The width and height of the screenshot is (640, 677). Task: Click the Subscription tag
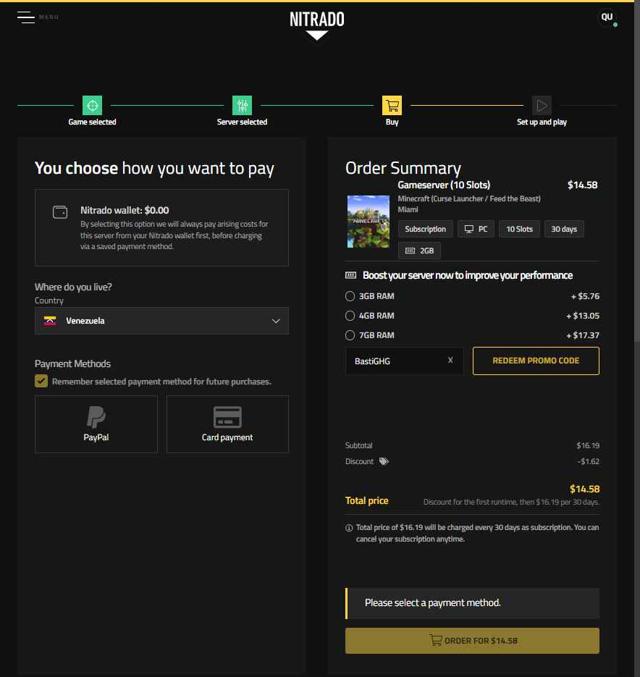(425, 229)
